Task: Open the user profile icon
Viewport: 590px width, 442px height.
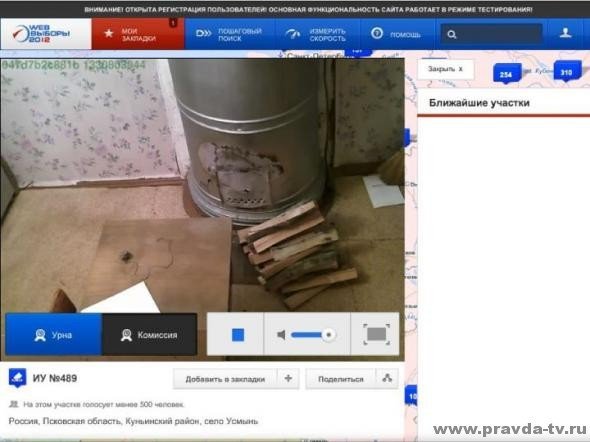Action: 565,33
